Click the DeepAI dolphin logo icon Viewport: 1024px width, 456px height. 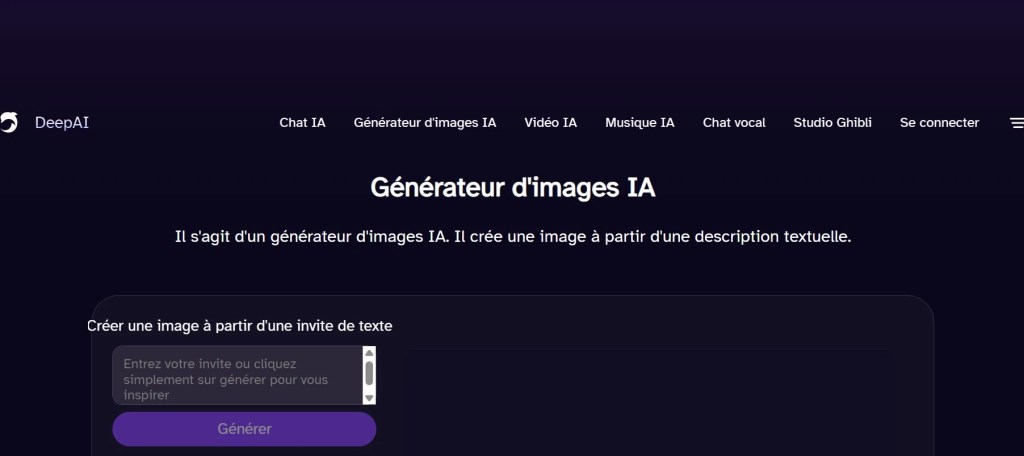coord(8,122)
